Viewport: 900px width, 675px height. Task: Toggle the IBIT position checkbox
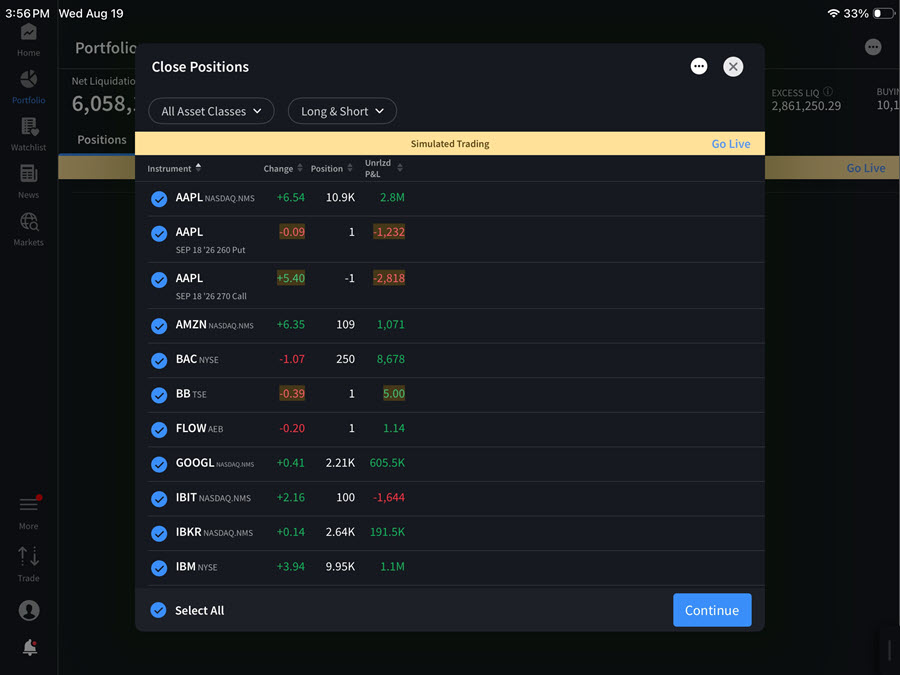coord(159,499)
